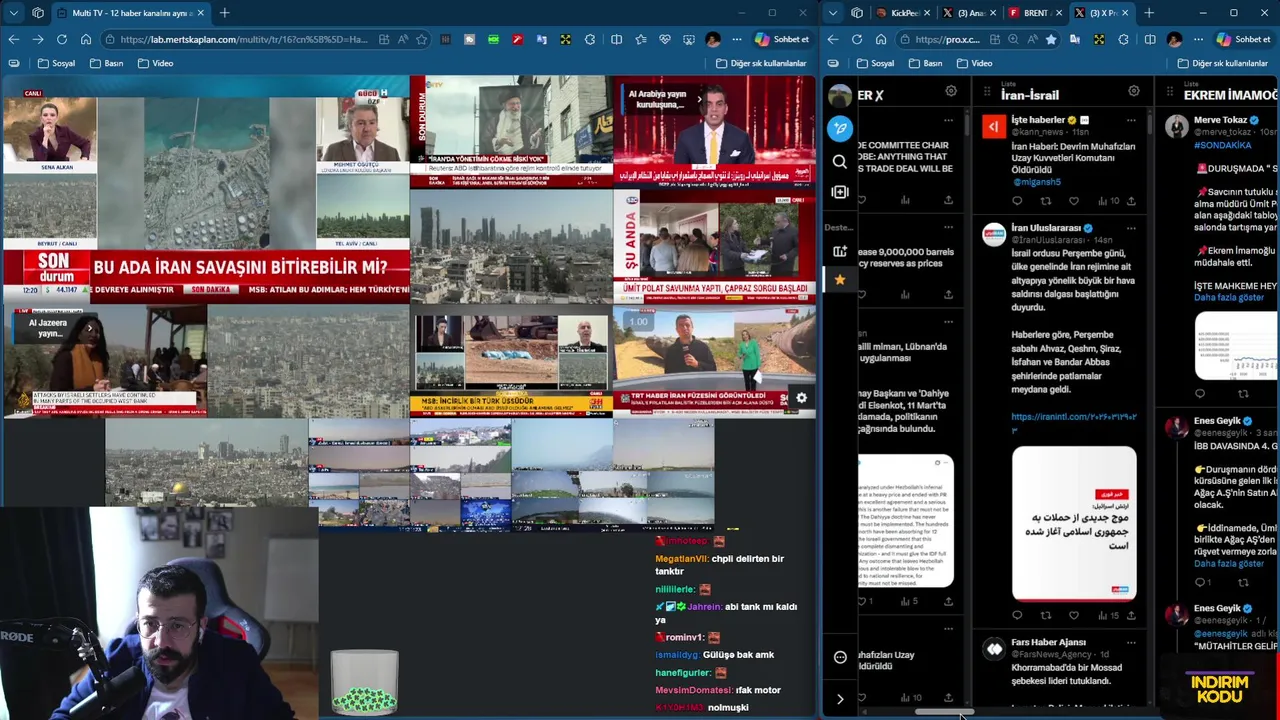Open split screen icon in X Pro browser

[1149, 39]
